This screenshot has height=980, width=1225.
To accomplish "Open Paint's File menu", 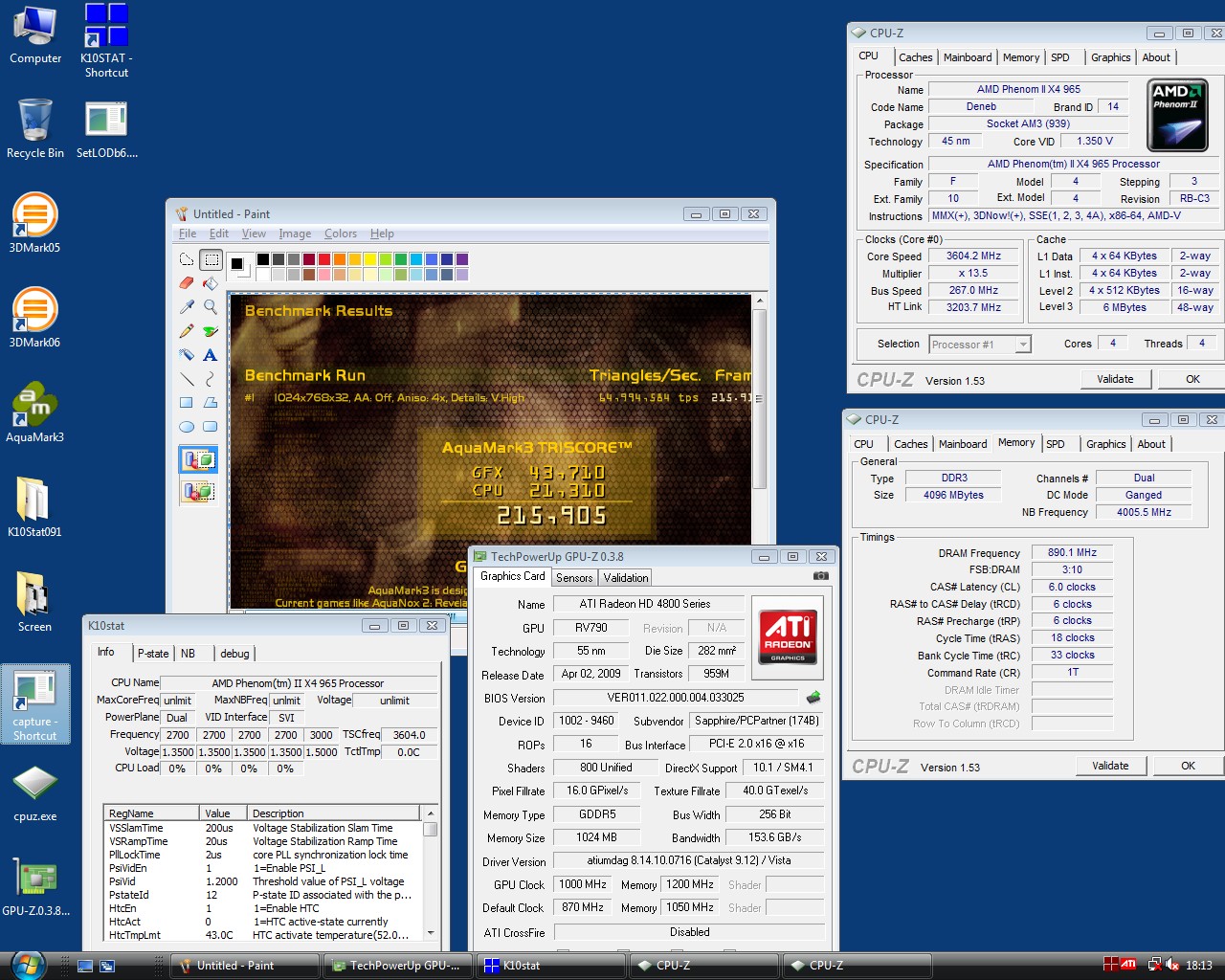I will click(x=188, y=234).
